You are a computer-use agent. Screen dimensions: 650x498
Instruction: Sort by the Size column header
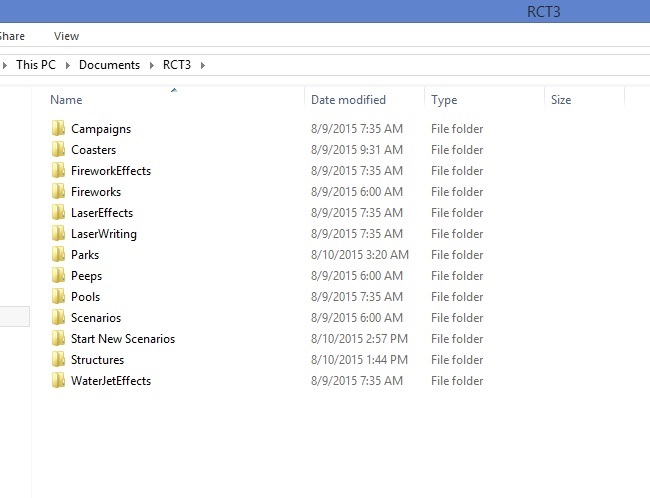[561, 100]
